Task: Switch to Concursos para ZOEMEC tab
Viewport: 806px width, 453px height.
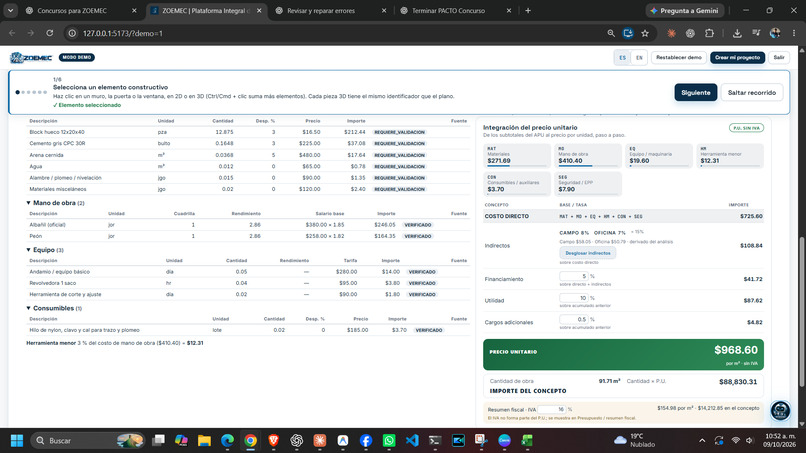Action: click(x=72, y=10)
